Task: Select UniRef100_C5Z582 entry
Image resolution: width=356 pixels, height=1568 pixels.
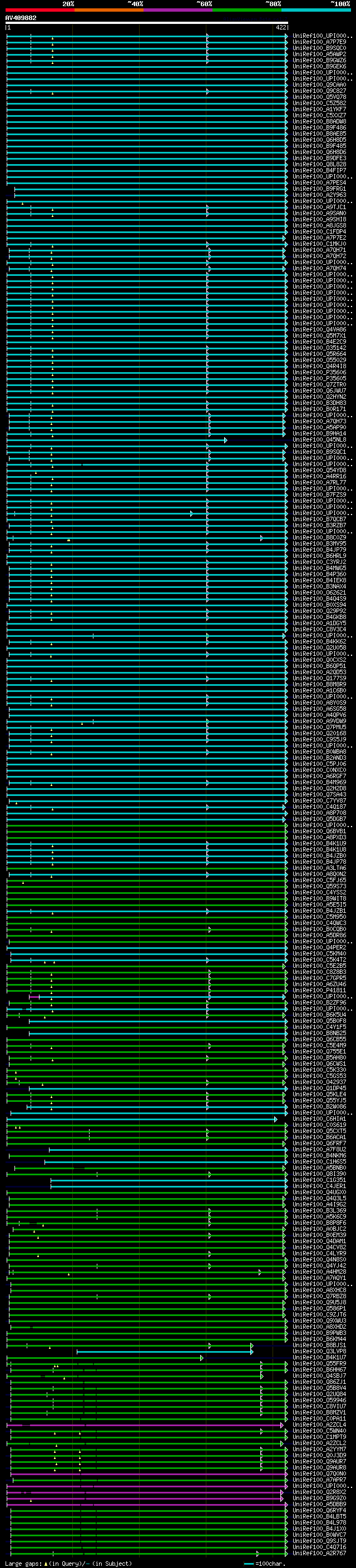Action: click(x=319, y=103)
